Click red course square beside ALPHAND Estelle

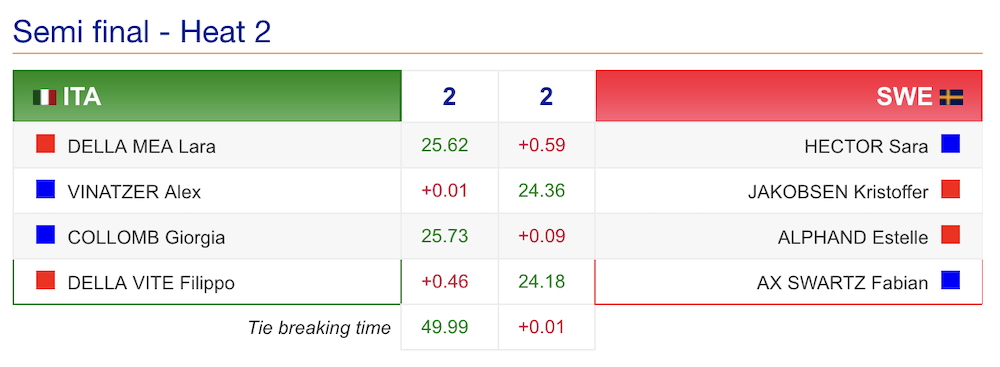pyautogui.click(x=950, y=234)
